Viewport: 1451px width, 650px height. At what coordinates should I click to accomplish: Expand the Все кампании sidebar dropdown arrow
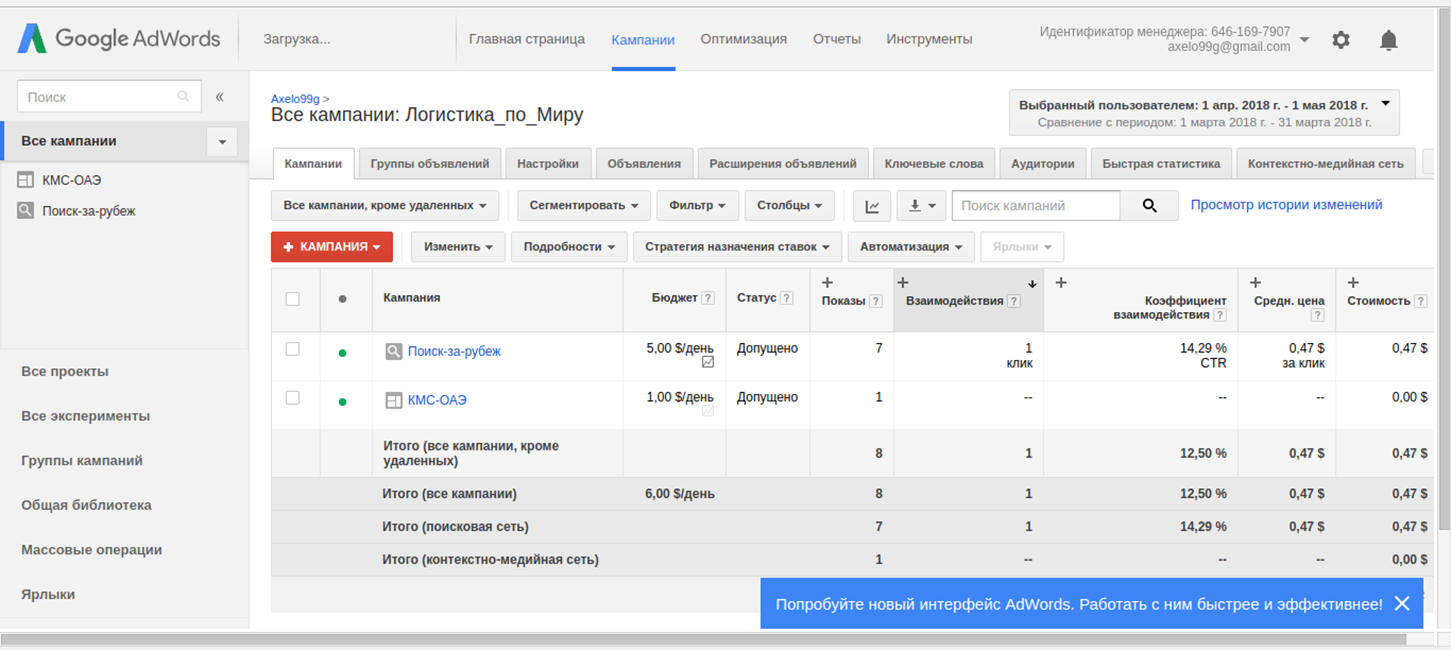[x=222, y=142]
